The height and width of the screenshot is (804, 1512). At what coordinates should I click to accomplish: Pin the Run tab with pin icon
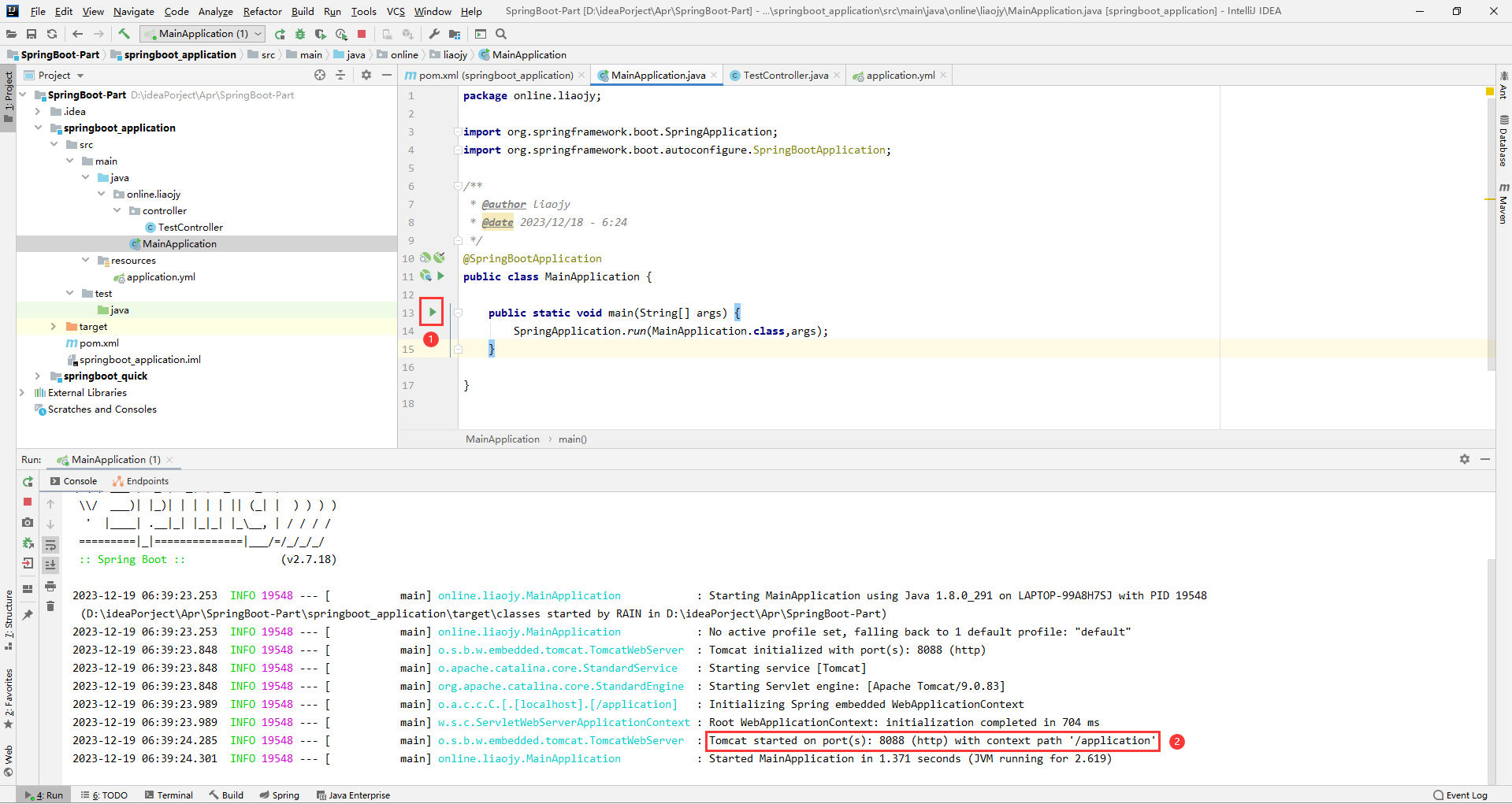coord(28,614)
